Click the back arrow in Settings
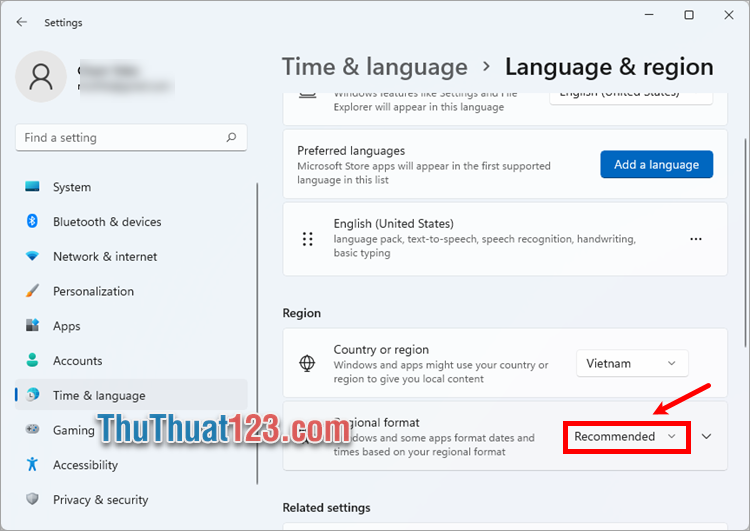Viewport: 750px width, 531px height. point(22,22)
